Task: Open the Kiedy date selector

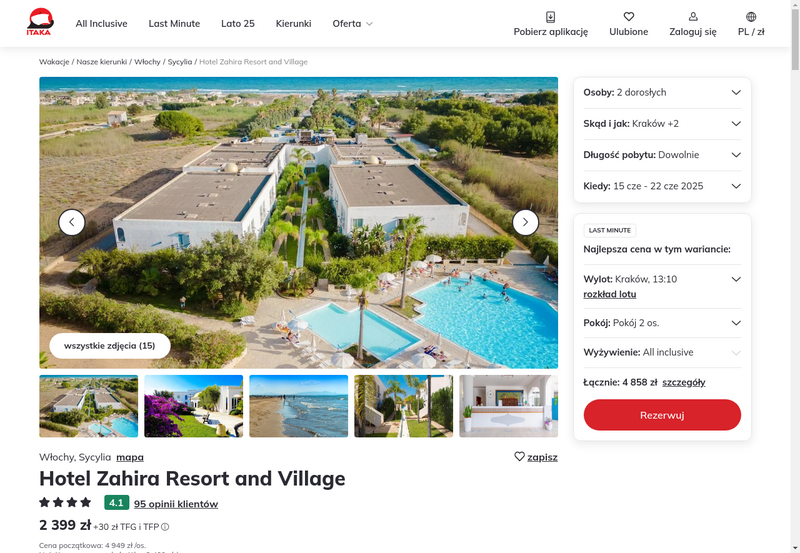Action: 662,186
